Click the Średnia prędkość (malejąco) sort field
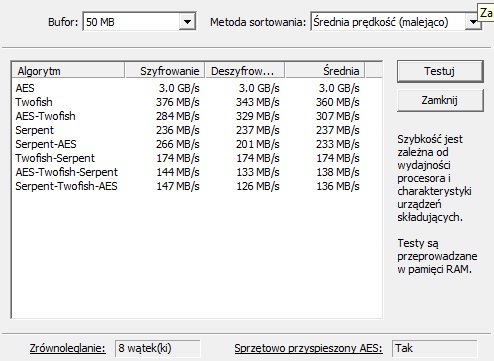Image resolution: width=494 pixels, height=361 pixels. pos(396,22)
